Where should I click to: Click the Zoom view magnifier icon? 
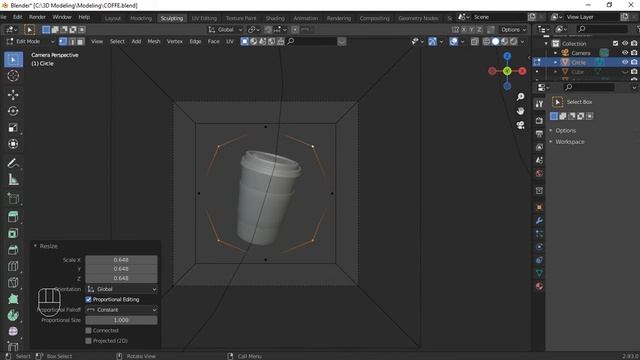(520, 97)
